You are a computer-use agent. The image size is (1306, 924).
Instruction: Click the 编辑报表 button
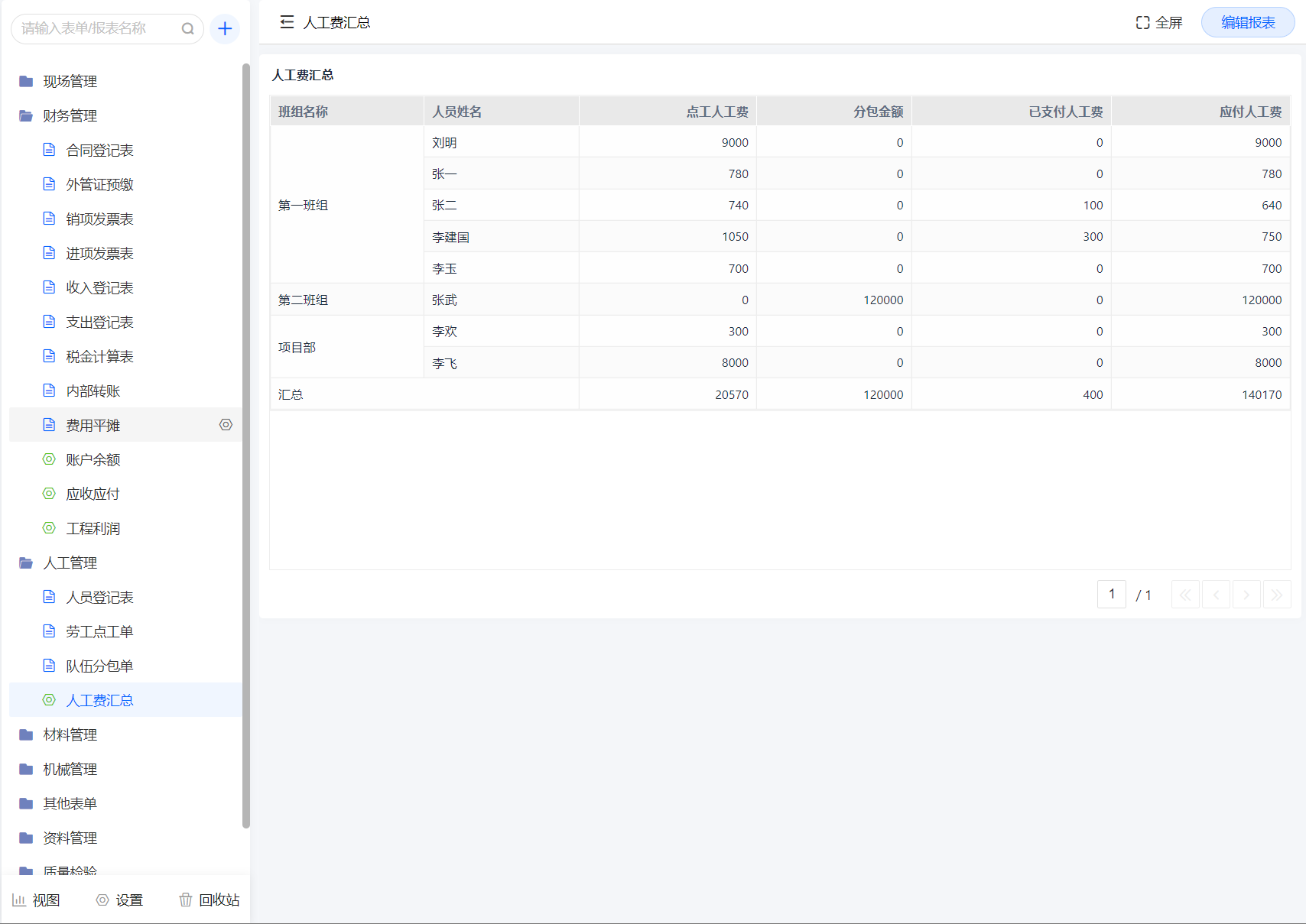[x=1247, y=23]
